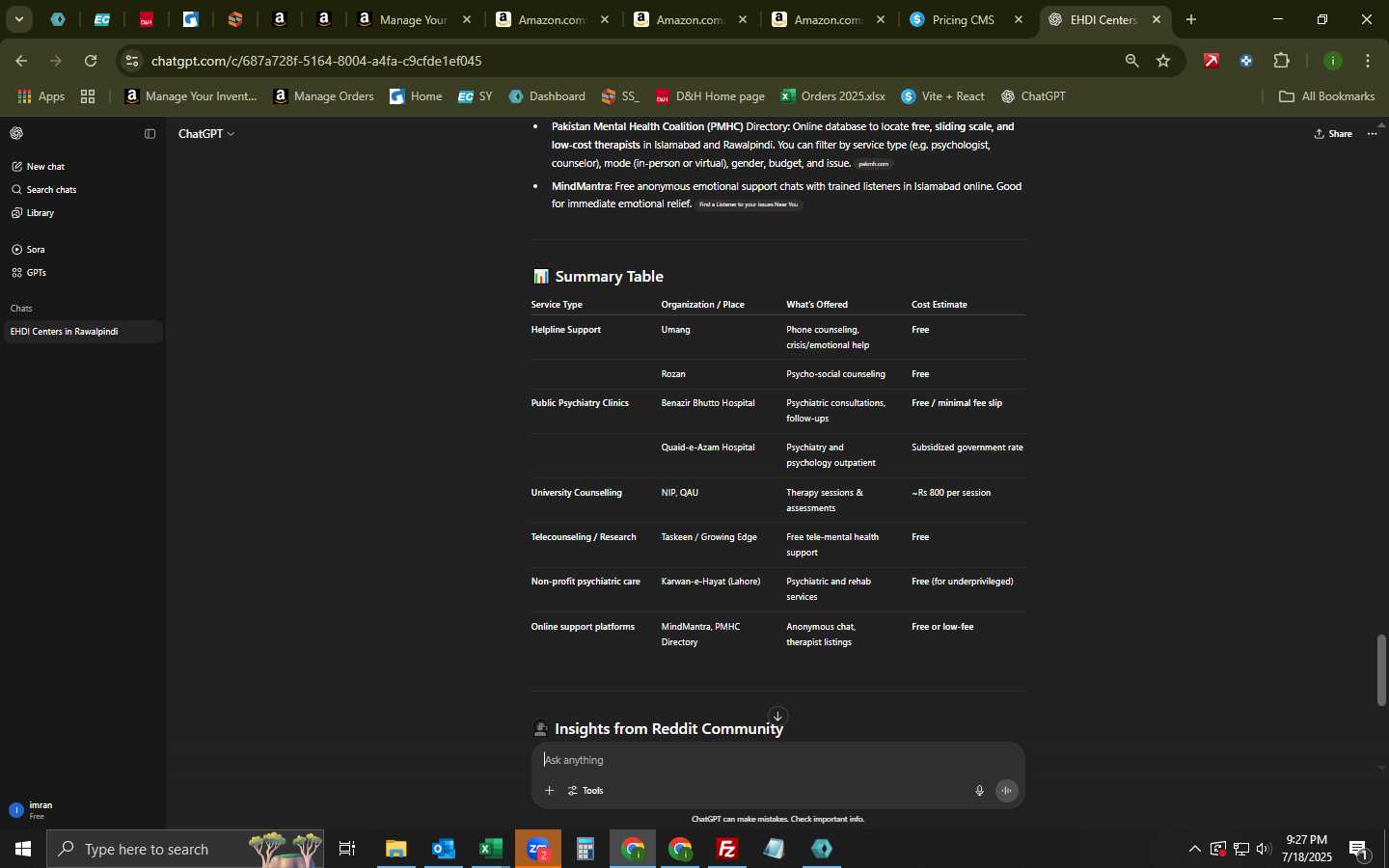Share this conversation

1334,134
